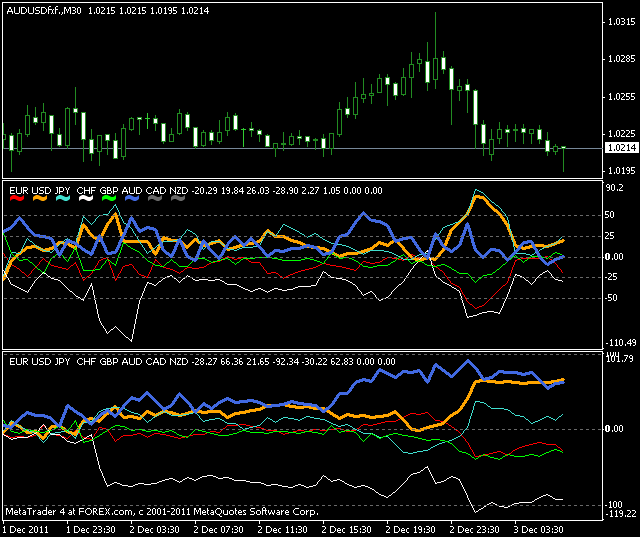Image resolution: width=640 pixels, height=537 pixels.
Task: Select NZD label in upper indicator window
Action: click(x=179, y=191)
